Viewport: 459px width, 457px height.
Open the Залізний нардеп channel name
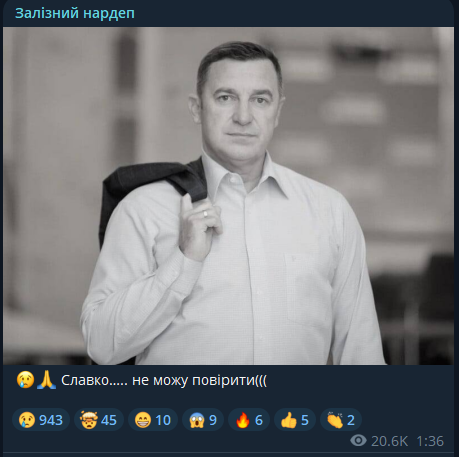tap(75, 13)
